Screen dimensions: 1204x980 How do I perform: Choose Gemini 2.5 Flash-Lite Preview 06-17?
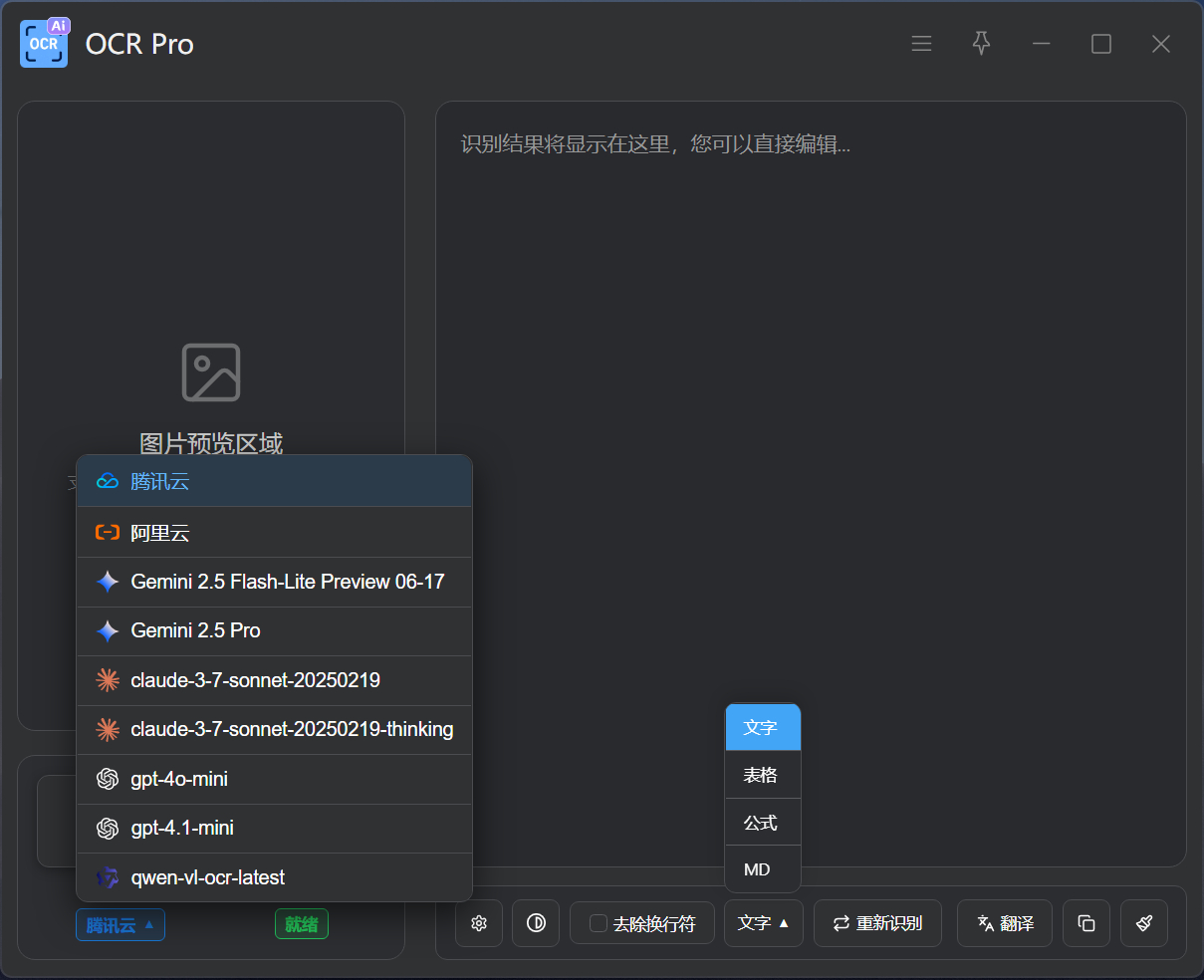(x=274, y=582)
